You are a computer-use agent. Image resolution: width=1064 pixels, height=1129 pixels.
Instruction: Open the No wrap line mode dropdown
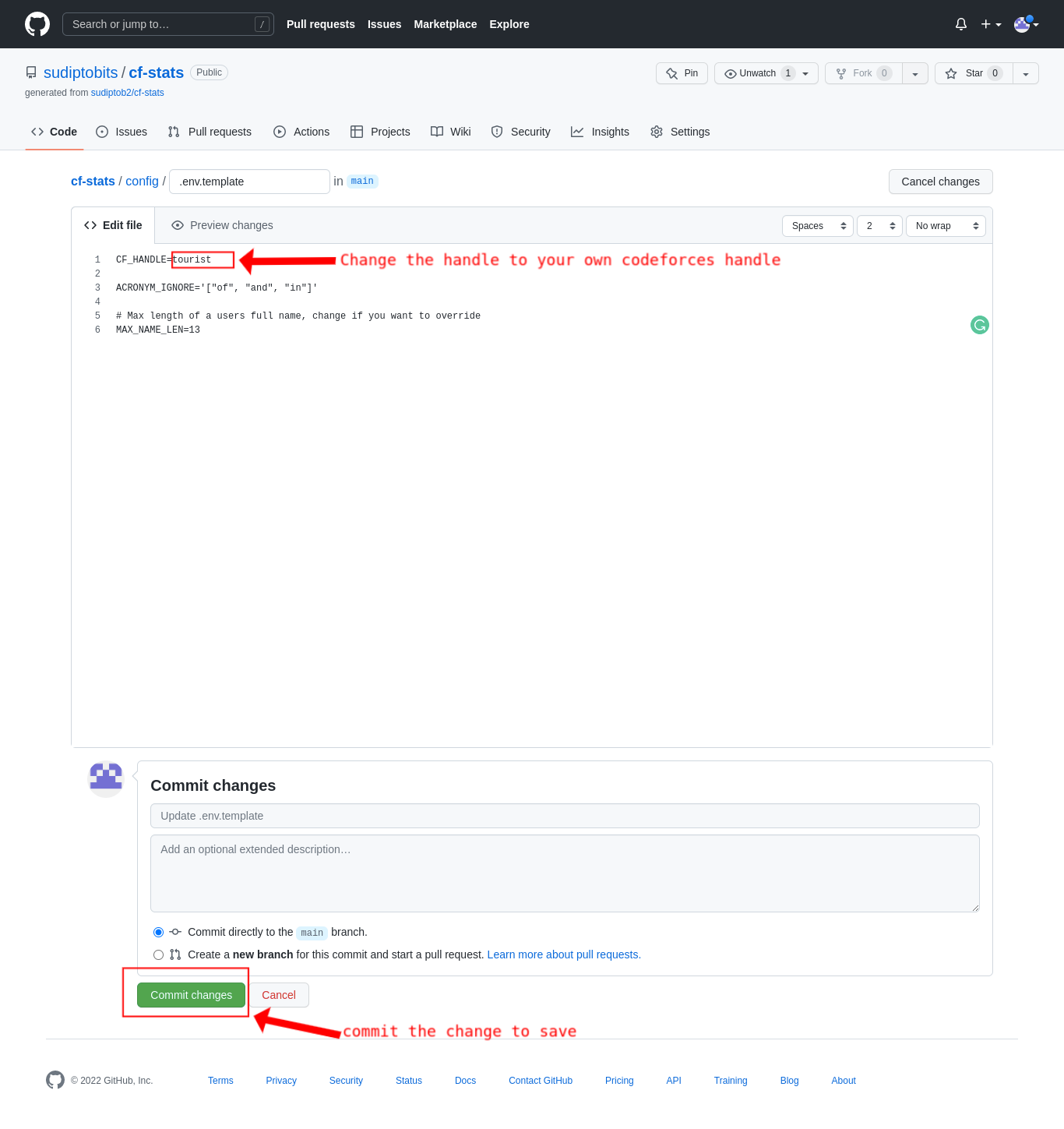pos(946,226)
